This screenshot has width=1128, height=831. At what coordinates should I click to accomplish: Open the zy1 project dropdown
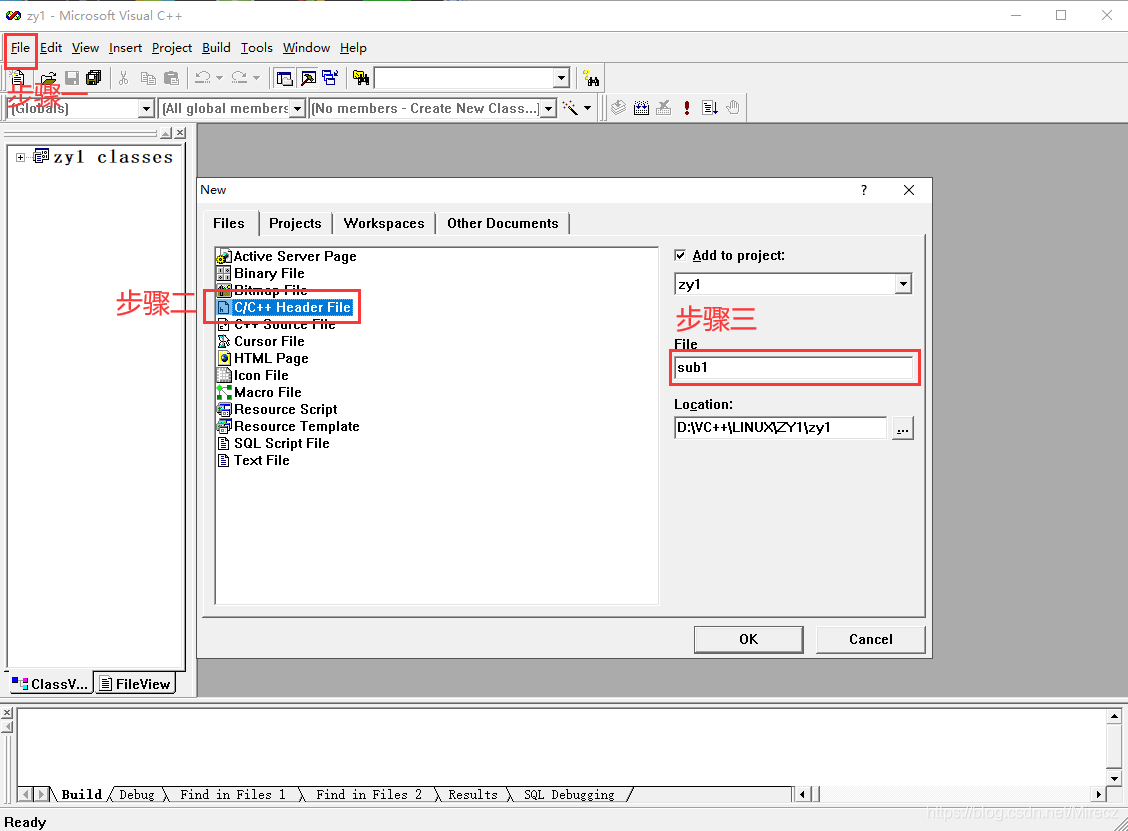coord(903,284)
